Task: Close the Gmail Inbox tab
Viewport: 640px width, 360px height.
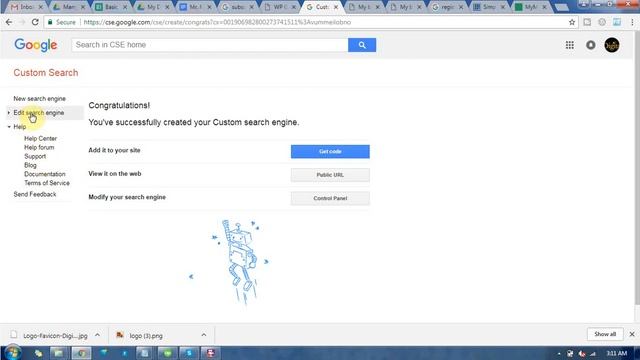Action: (40, 7)
